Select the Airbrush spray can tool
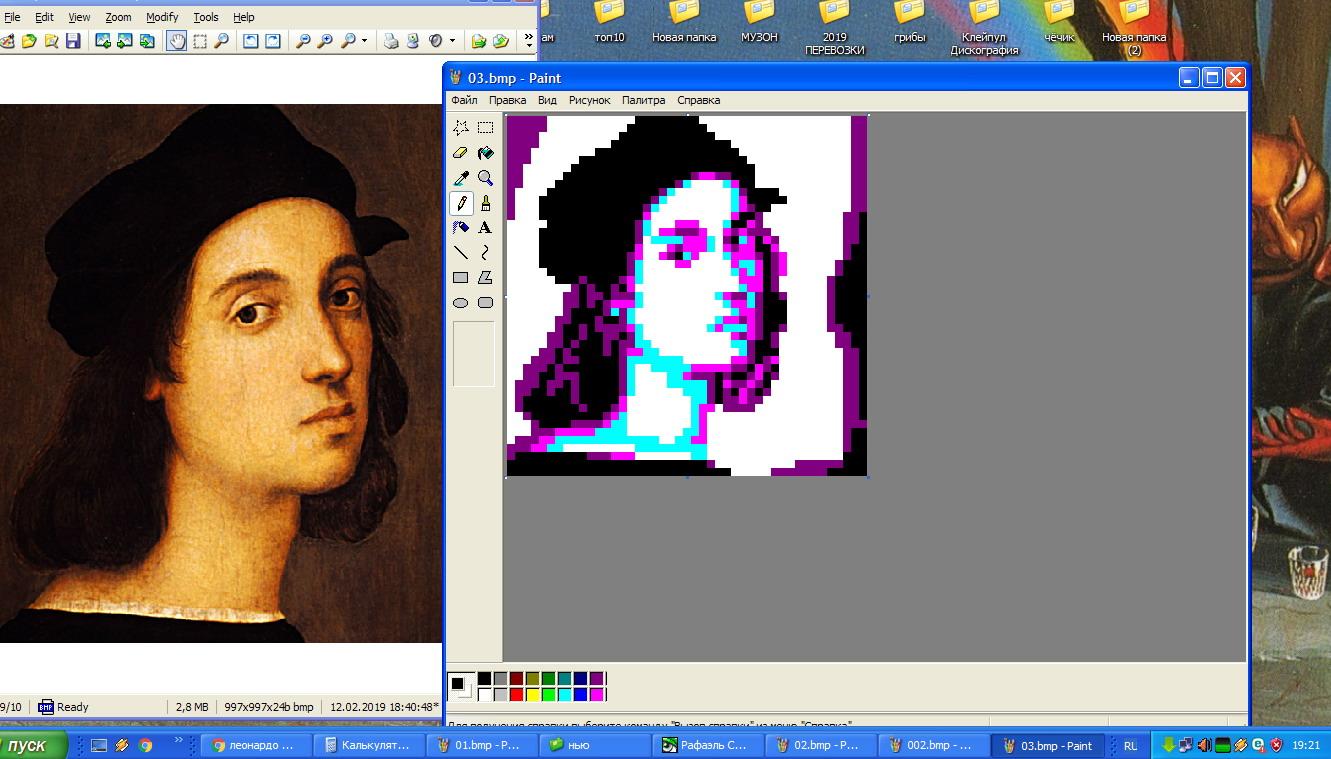The image size is (1331, 759). [x=460, y=228]
